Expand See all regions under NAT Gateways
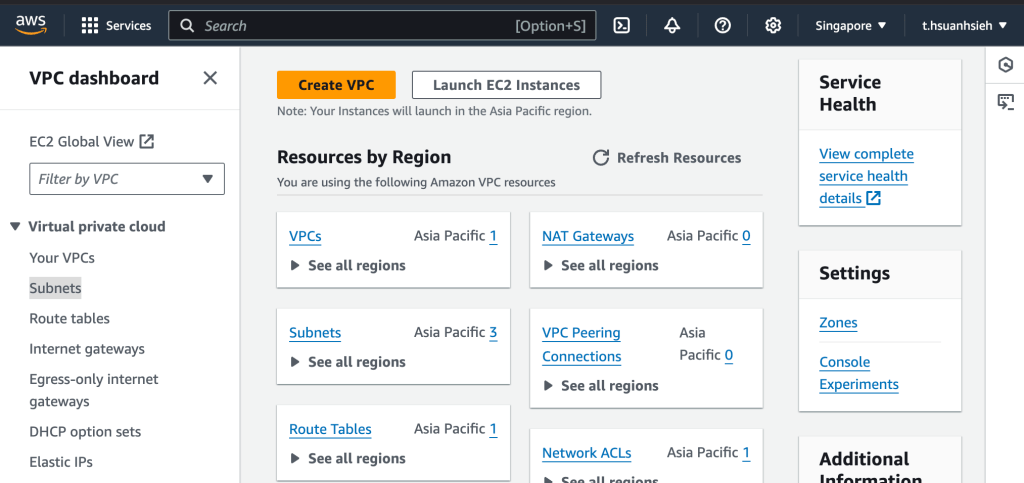1024x483 pixels. click(600, 266)
